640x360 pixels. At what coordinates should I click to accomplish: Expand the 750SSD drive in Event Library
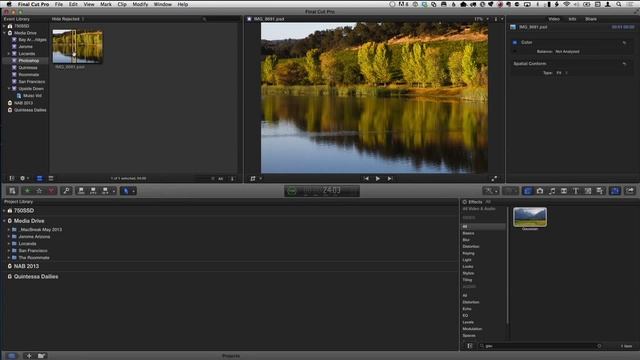click(x=4, y=26)
